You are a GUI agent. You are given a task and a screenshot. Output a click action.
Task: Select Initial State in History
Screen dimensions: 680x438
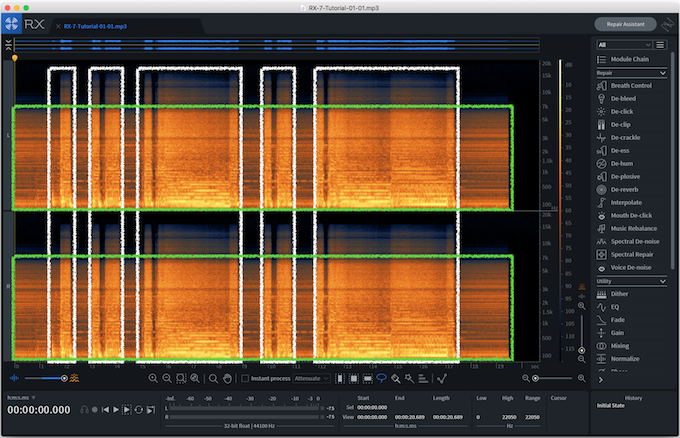(x=611, y=405)
